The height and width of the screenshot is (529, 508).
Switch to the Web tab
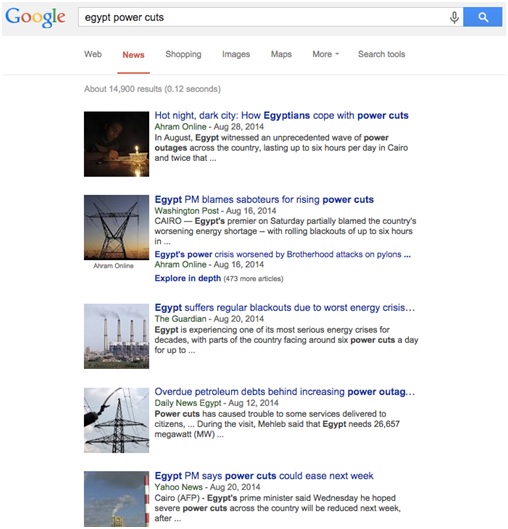93,54
